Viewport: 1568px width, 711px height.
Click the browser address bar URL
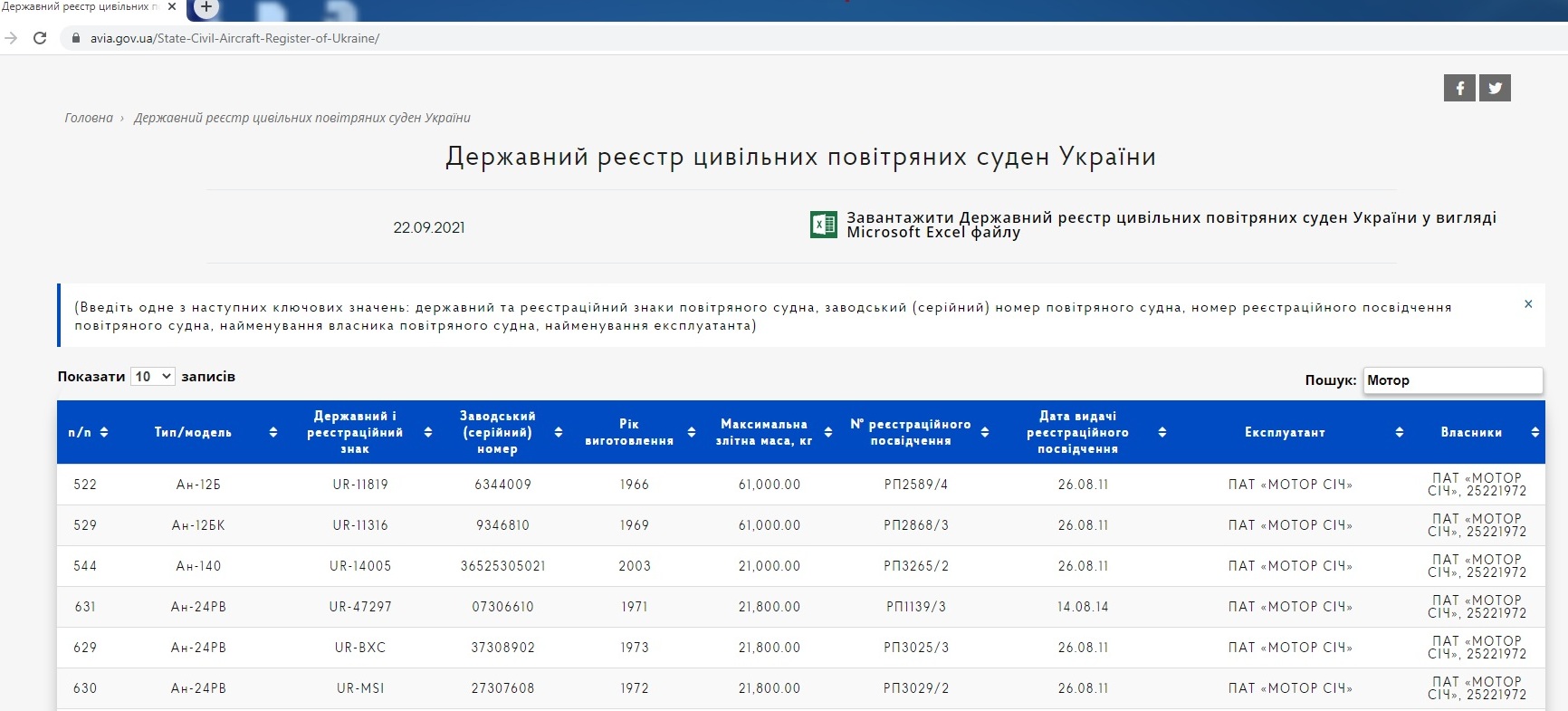(234, 38)
